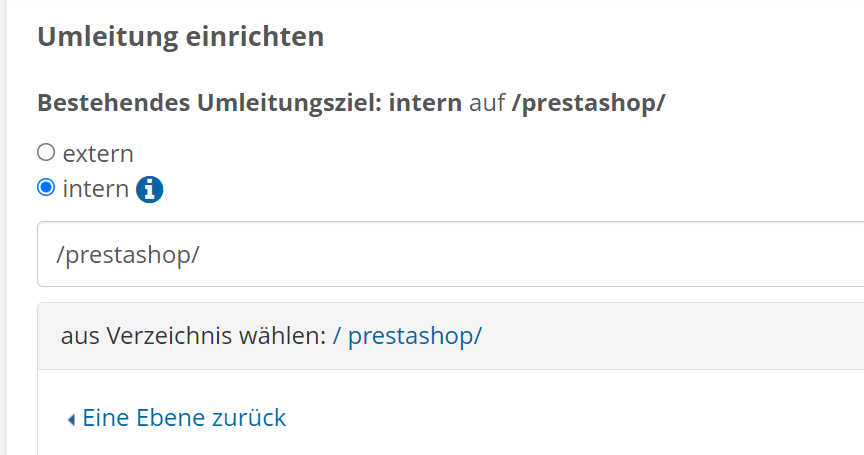Open the prestashop/ breadcrumb link
Viewport: 864px width, 455px height.
point(414,336)
